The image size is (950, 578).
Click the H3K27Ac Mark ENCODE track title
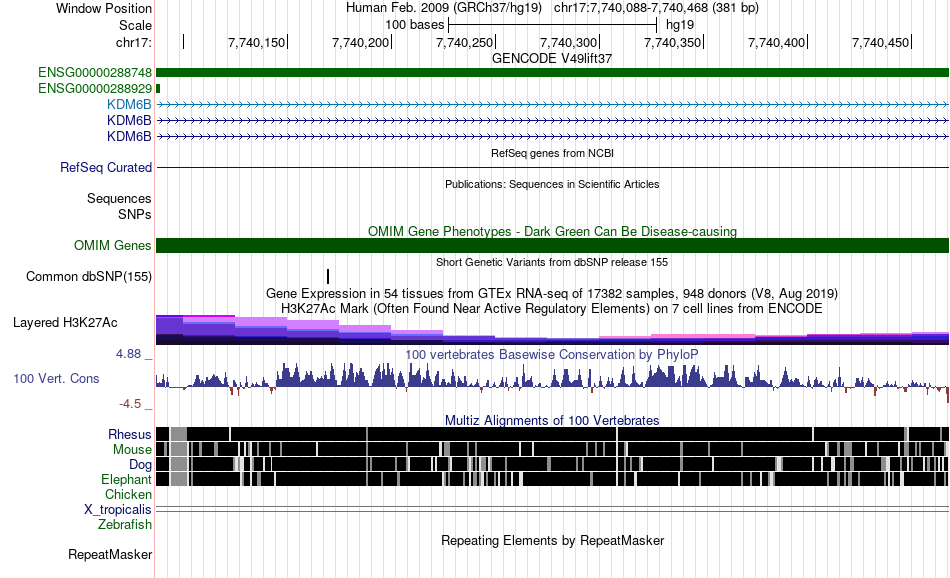click(x=552, y=308)
